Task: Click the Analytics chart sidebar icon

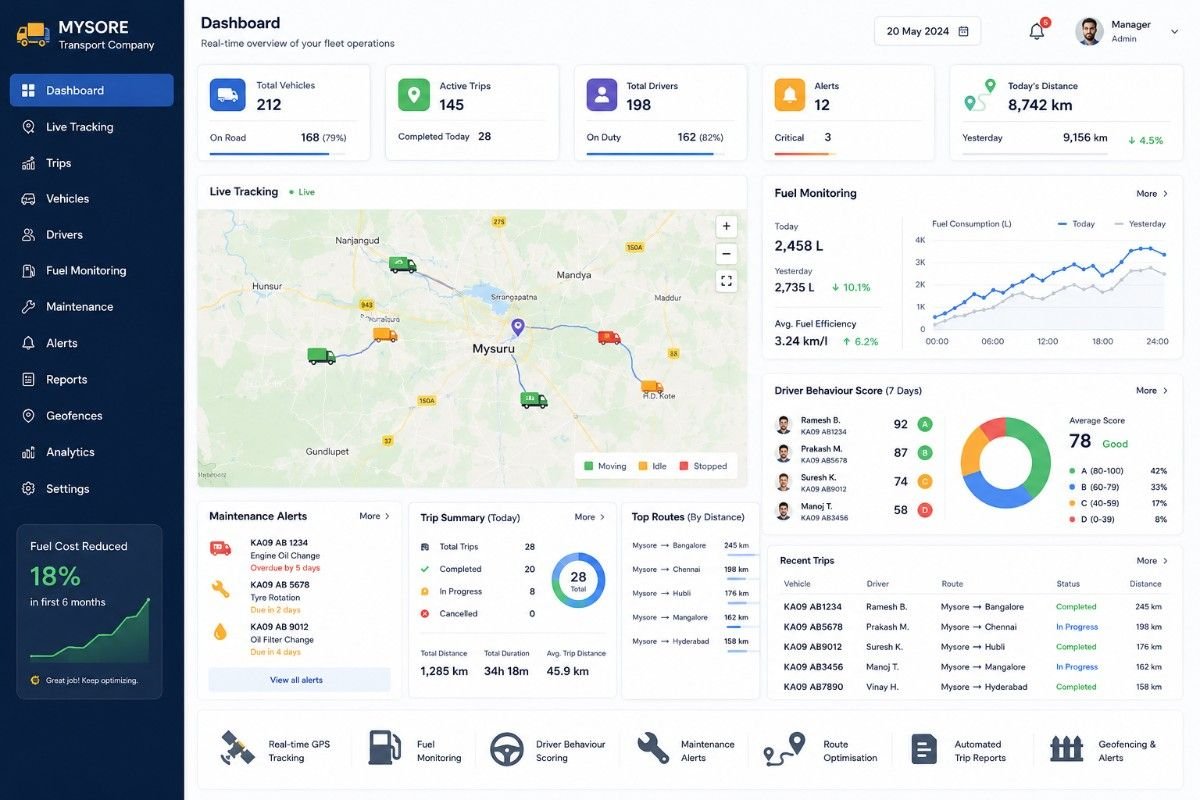Action: 28,452
